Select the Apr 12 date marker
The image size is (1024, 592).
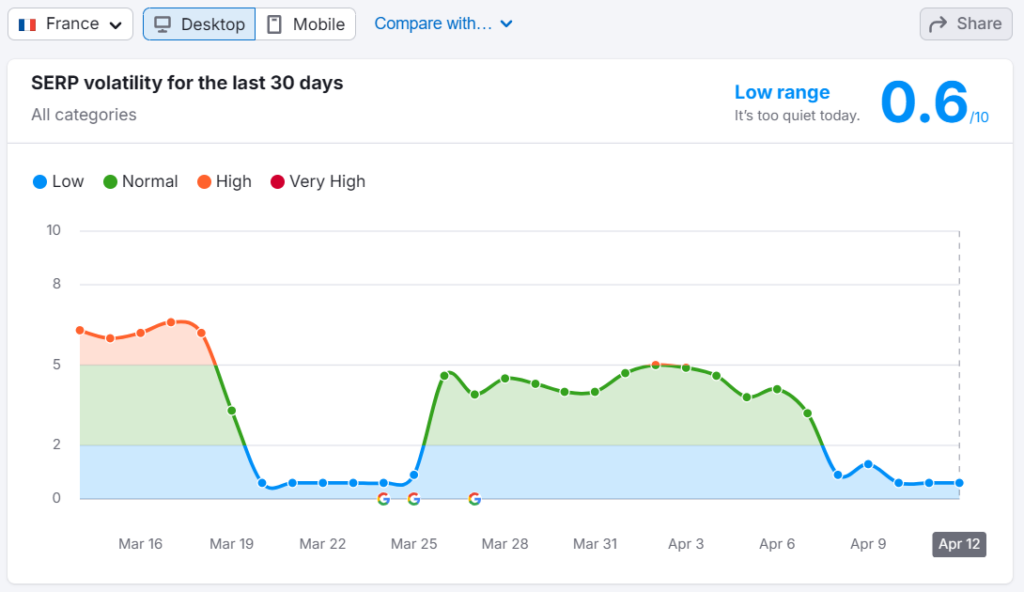959,544
